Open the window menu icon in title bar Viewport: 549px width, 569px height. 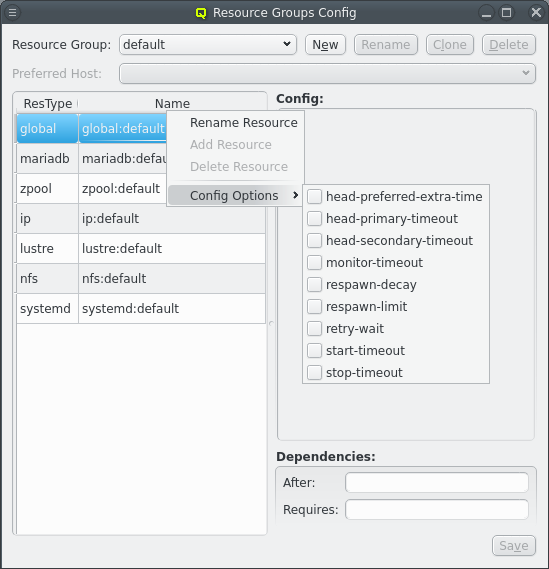tap(12, 13)
